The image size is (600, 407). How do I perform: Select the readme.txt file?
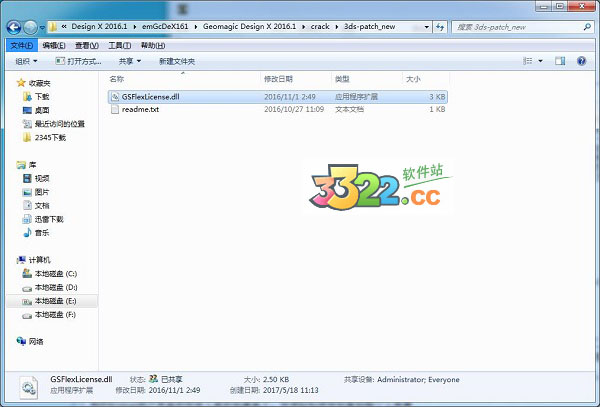point(277,109)
